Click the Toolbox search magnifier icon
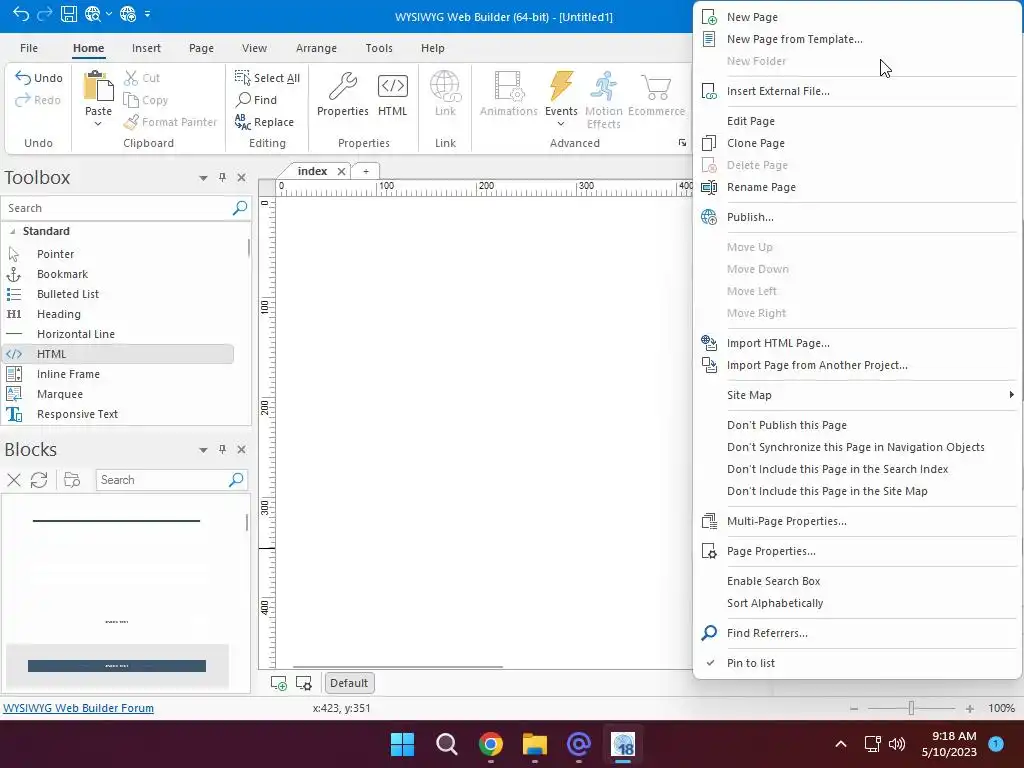1024x768 pixels. coord(240,208)
